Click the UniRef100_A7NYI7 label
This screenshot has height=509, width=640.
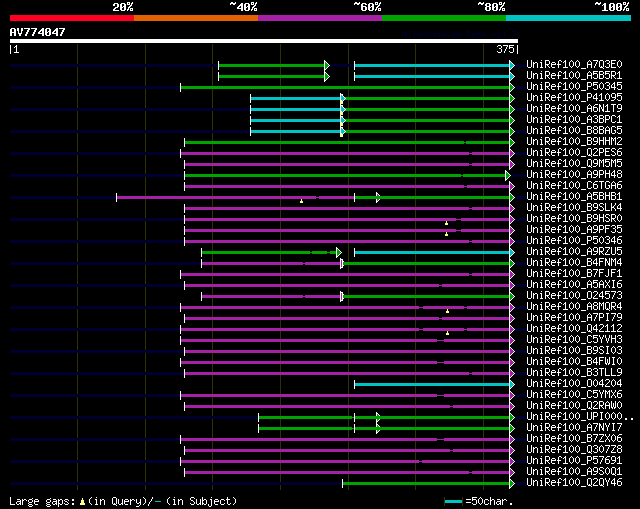click(574, 428)
